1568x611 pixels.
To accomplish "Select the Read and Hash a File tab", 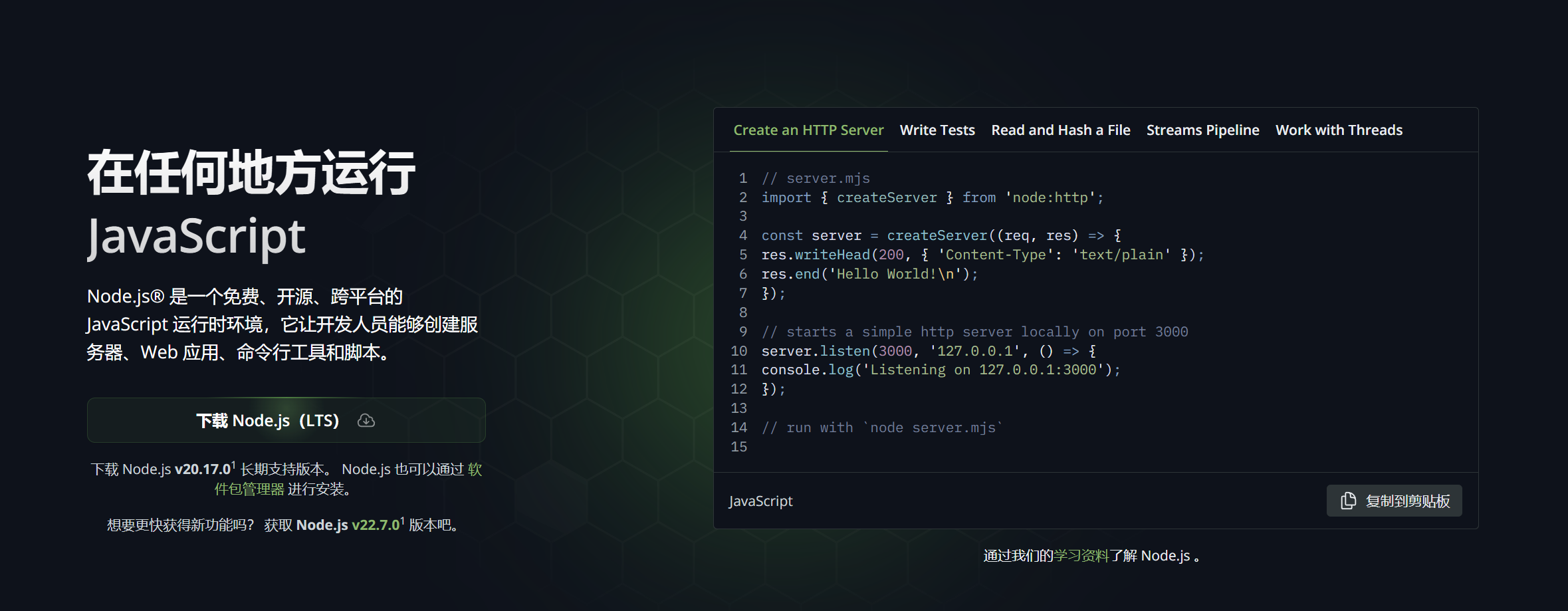I will pos(1061,130).
